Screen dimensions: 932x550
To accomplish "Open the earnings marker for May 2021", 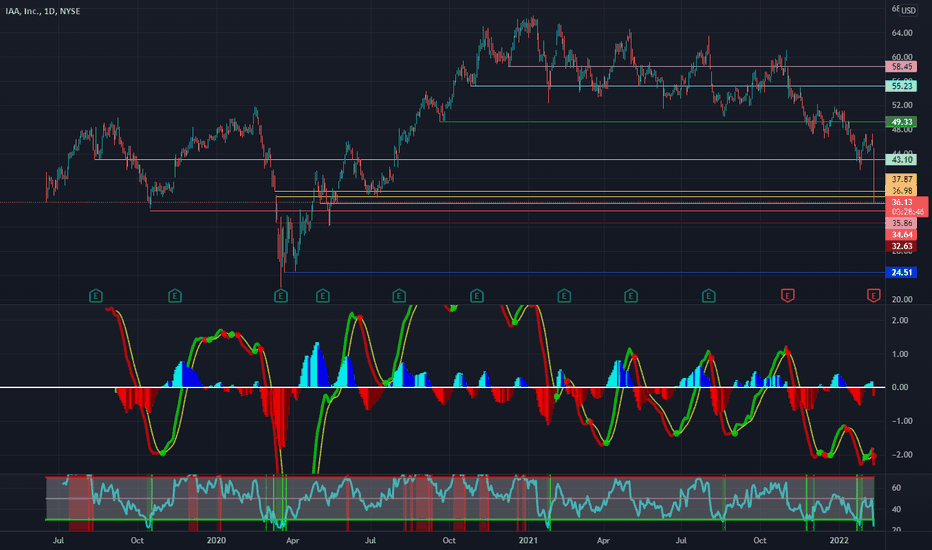I will pyautogui.click(x=631, y=296).
